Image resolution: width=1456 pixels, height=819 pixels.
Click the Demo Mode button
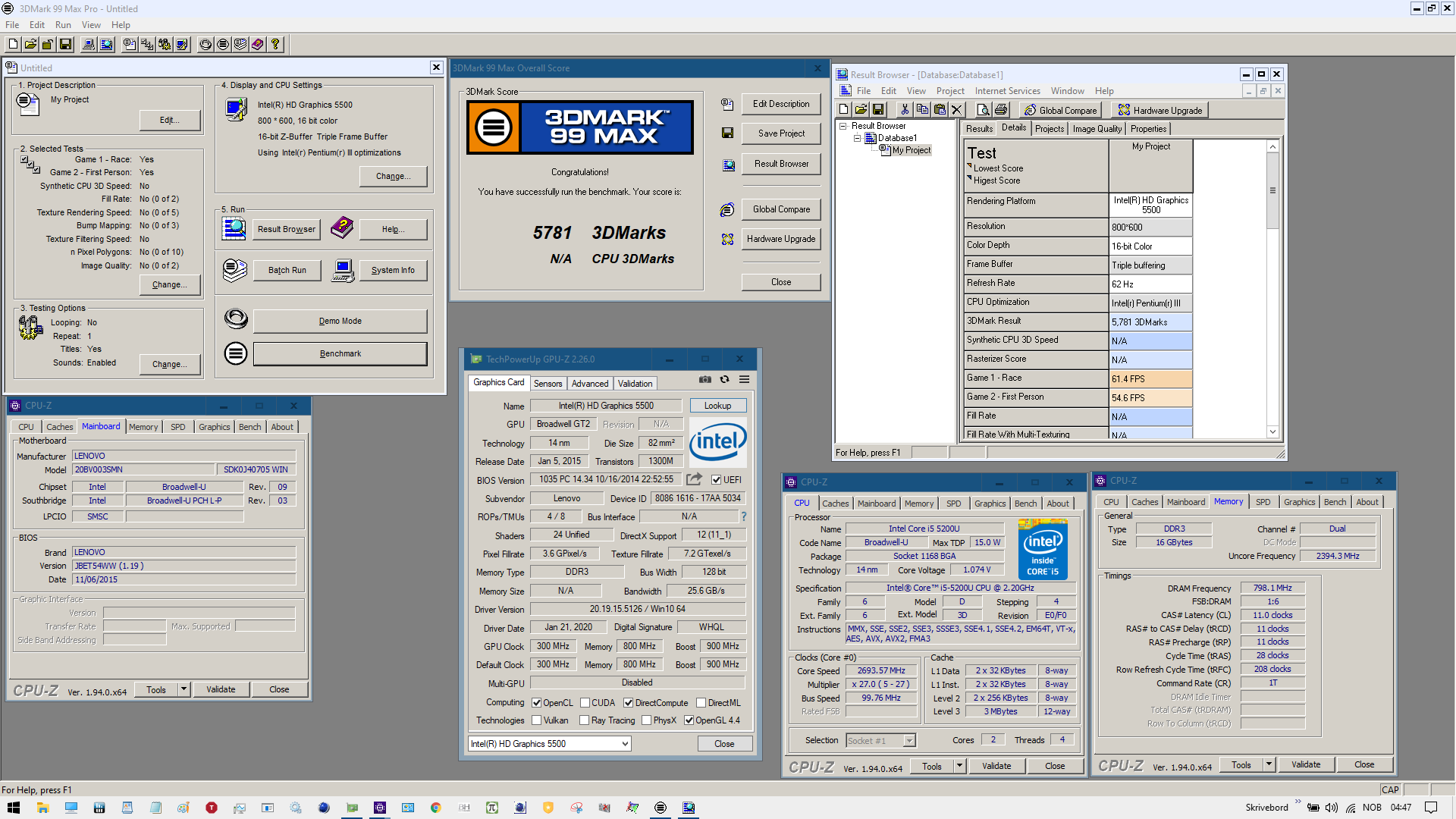point(340,321)
